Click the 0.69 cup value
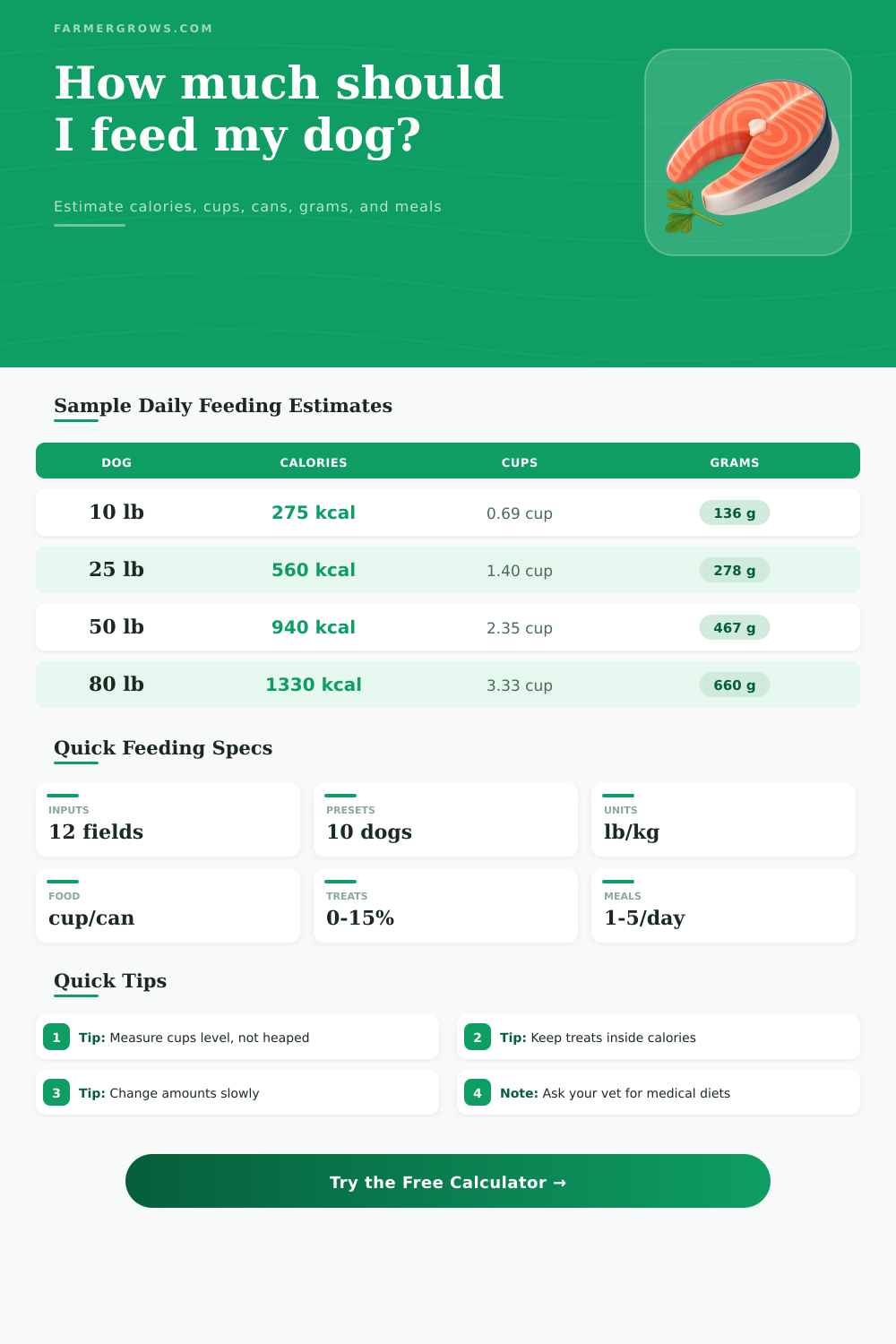Viewport: 896px width, 1344px height. coord(520,513)
